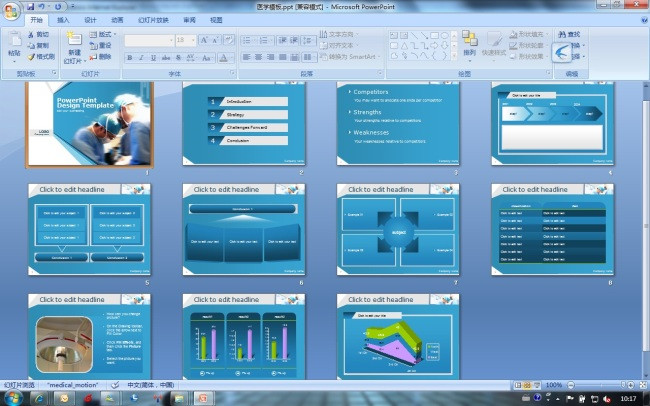Click the New Slide (新建幻灯片) icon

tap(75, 40)
